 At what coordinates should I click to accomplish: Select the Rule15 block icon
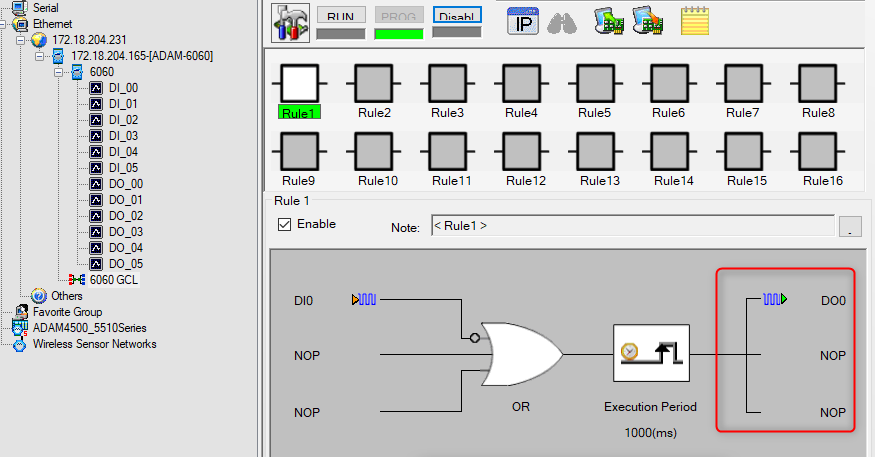pyautogui.click(x=743, y=151)
